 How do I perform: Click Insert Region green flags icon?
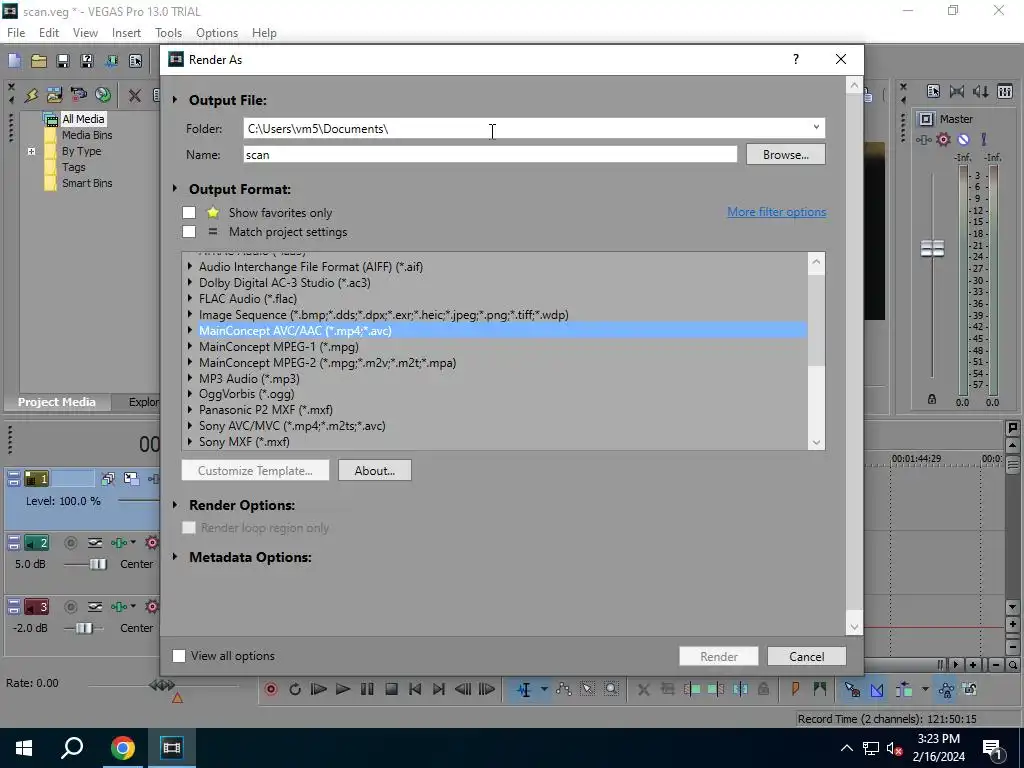coord(820,689)
